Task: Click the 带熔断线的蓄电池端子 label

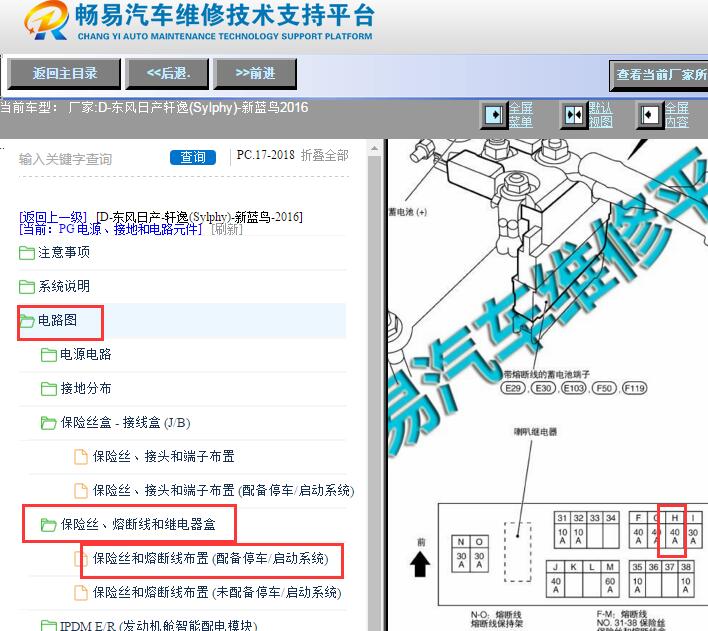Action: click(x=546, y=374)
